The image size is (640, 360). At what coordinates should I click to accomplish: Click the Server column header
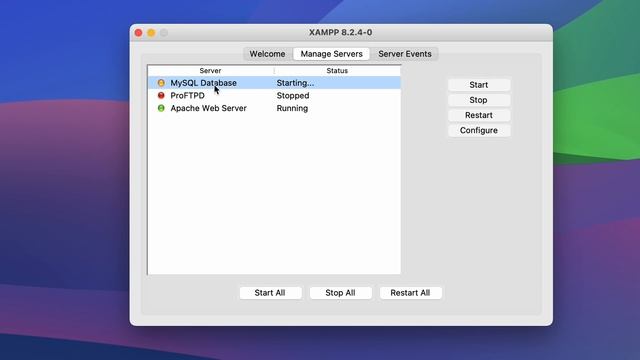[211, 71]
